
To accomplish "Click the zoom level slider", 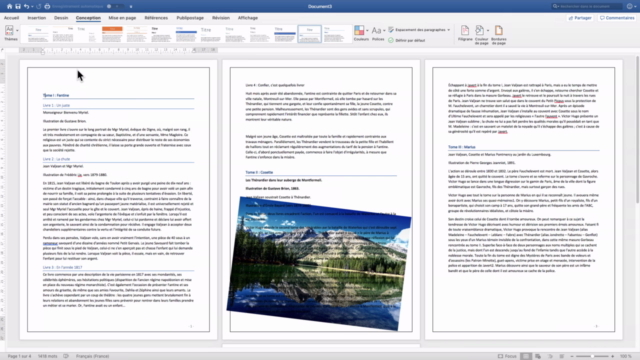I will (592, 356).
